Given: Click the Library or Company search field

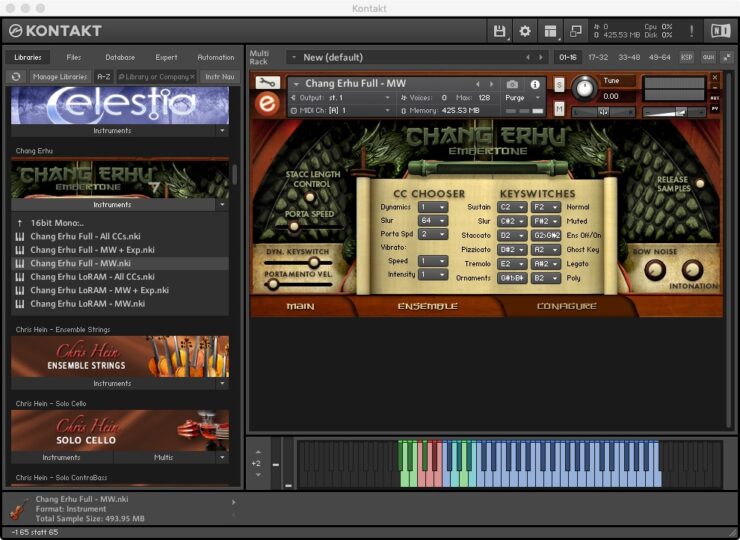Looking at the screenshot, I should pyautogui.click(x=156, y=76).
